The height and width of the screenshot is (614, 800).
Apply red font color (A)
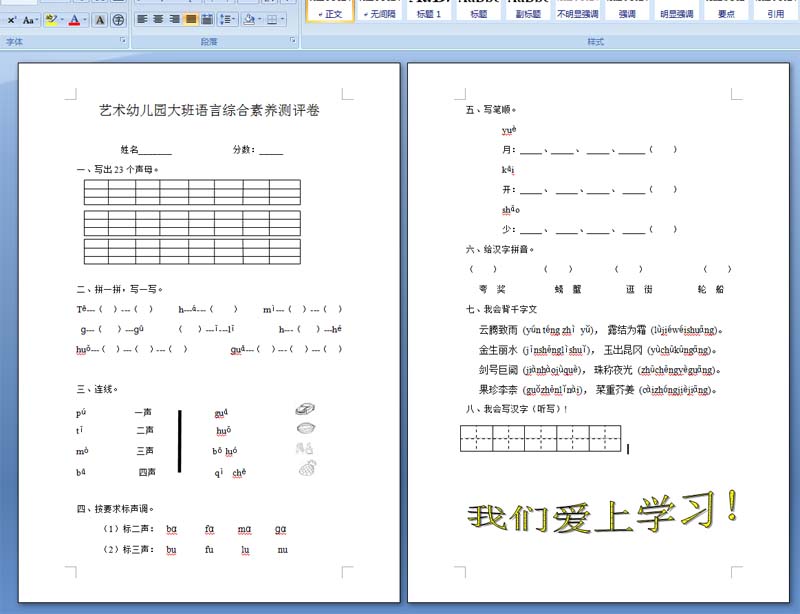pyautogui.click(x=74, y=20)
